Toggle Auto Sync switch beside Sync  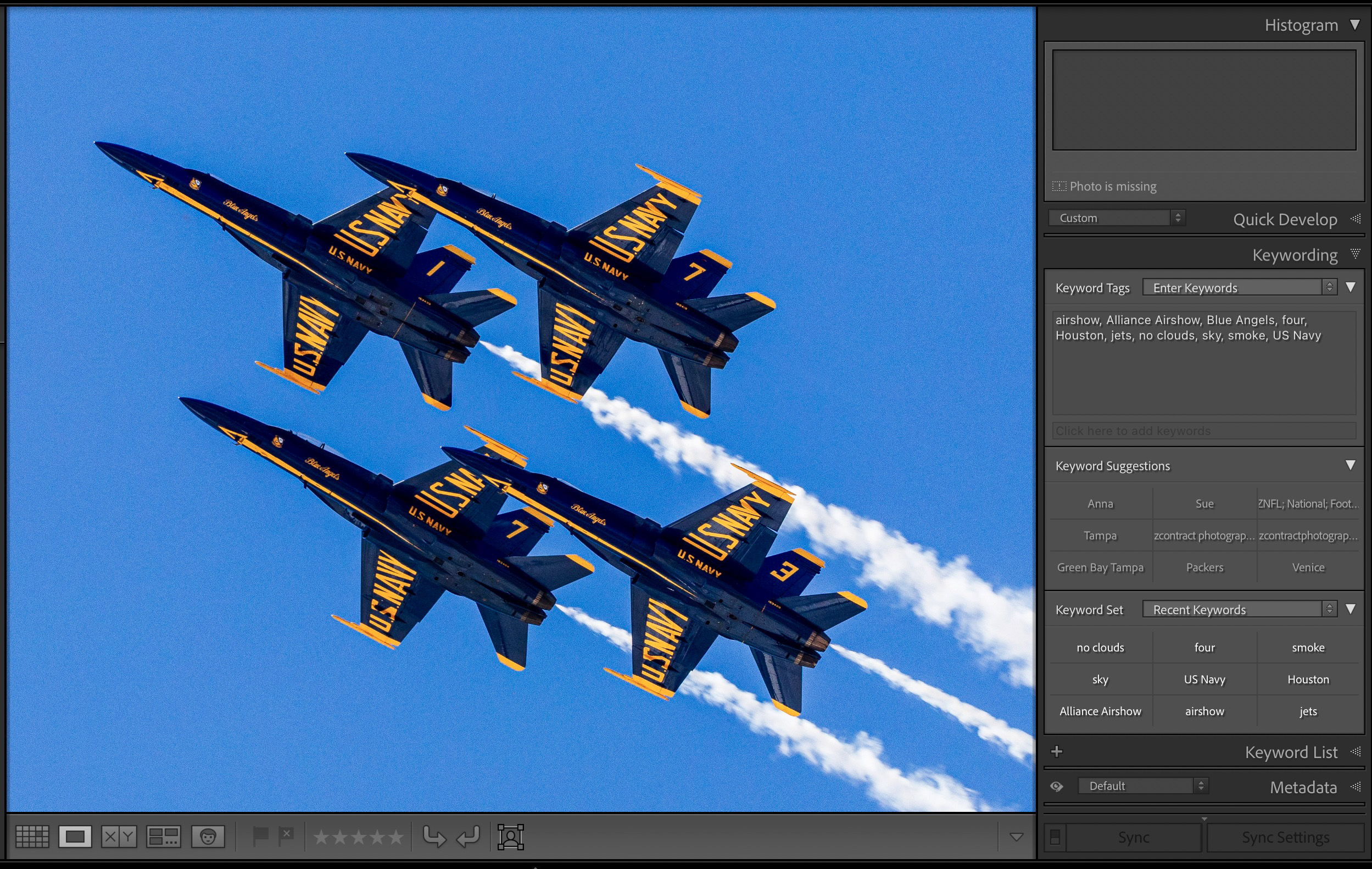1055,837
